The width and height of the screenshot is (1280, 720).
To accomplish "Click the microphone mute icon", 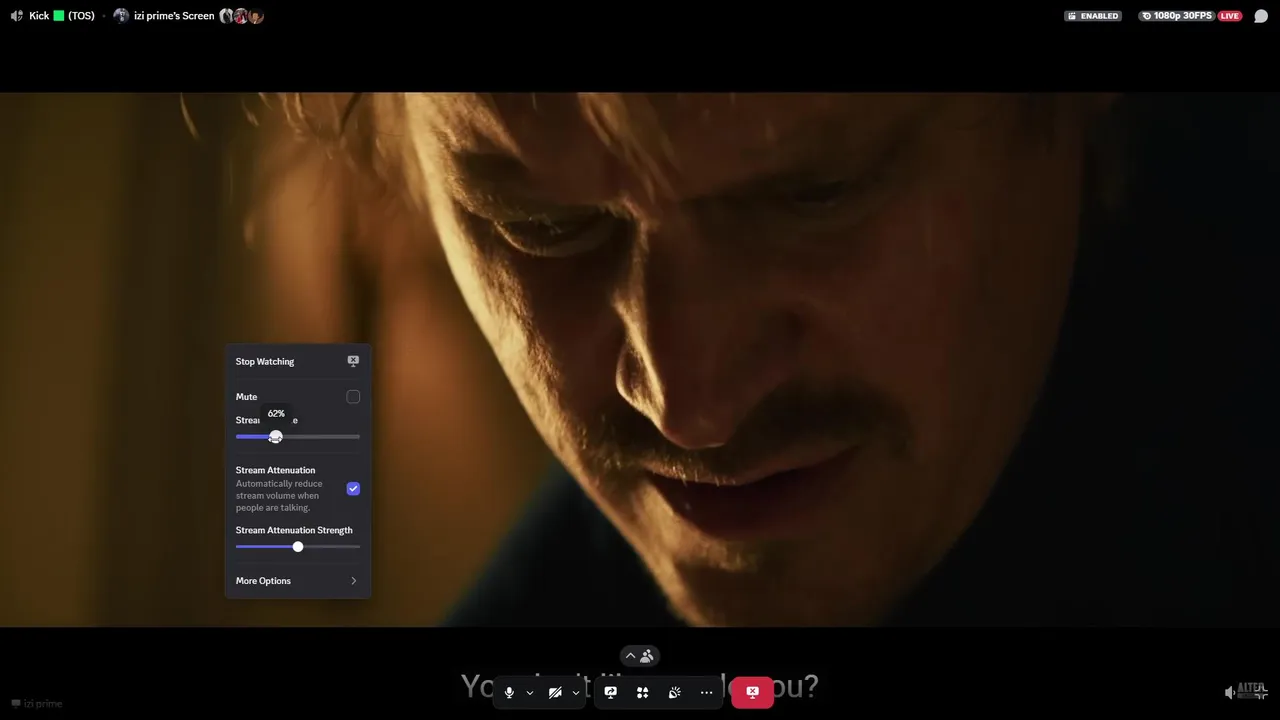I will tap(509, 692).
